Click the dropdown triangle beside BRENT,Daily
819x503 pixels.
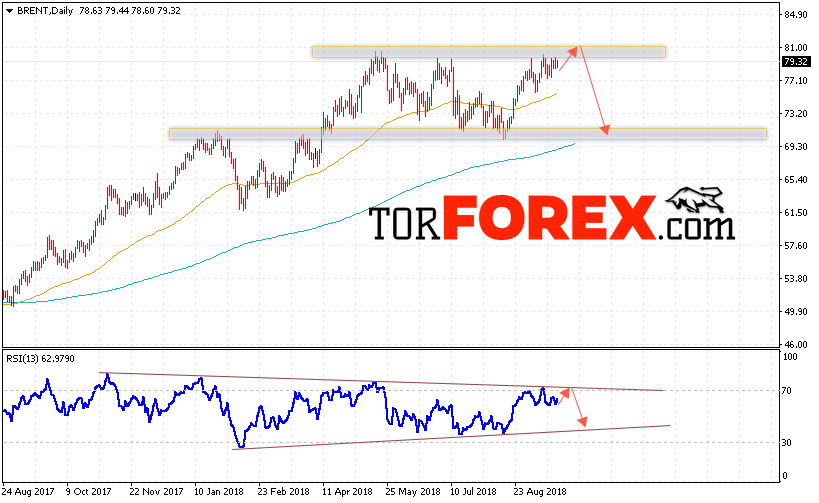tap(9, 11)
